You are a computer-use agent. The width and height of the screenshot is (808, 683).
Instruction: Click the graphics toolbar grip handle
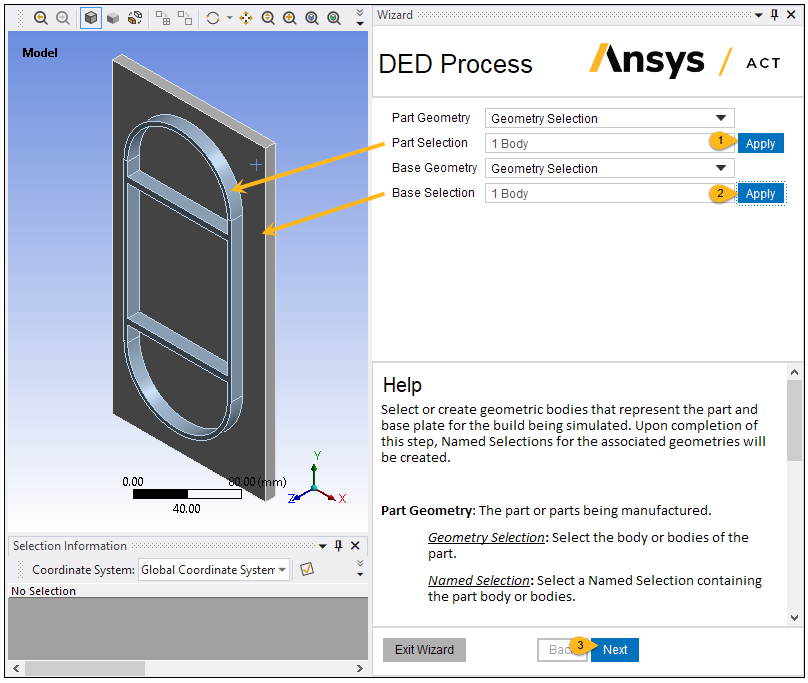21,18
